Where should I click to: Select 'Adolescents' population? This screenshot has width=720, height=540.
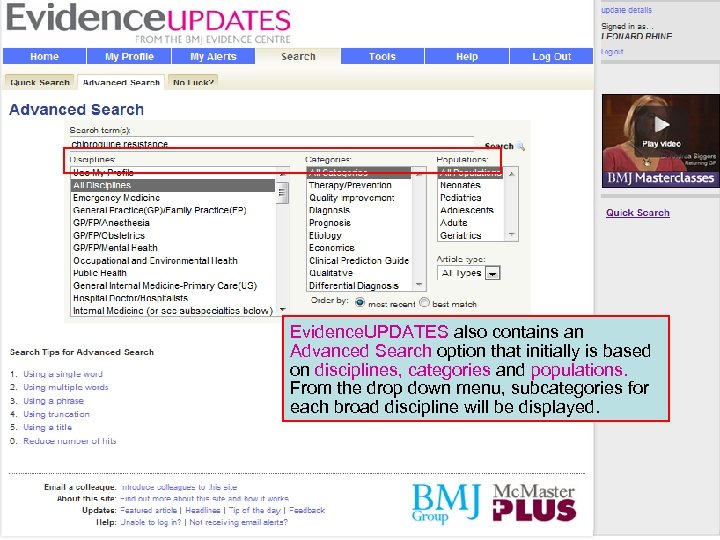coord(471,210)
